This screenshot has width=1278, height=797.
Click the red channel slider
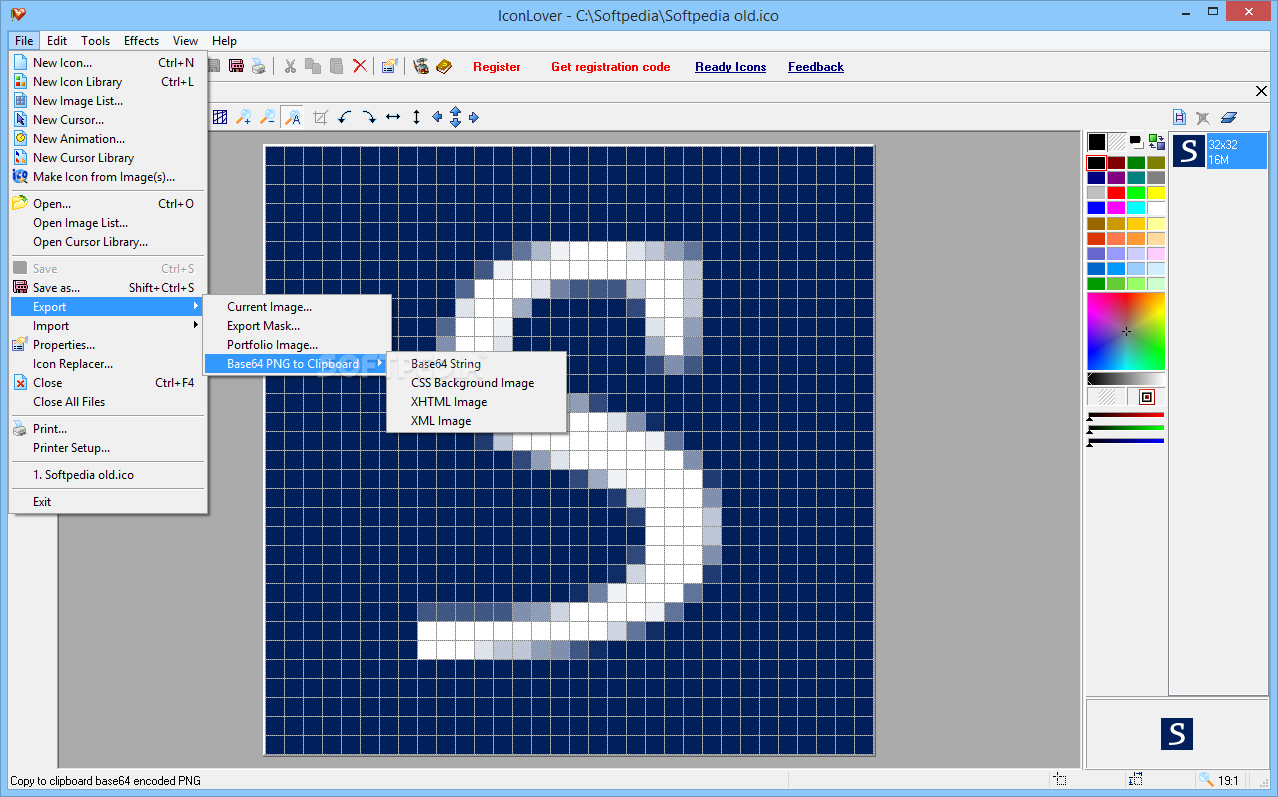tap(1126, 416)
